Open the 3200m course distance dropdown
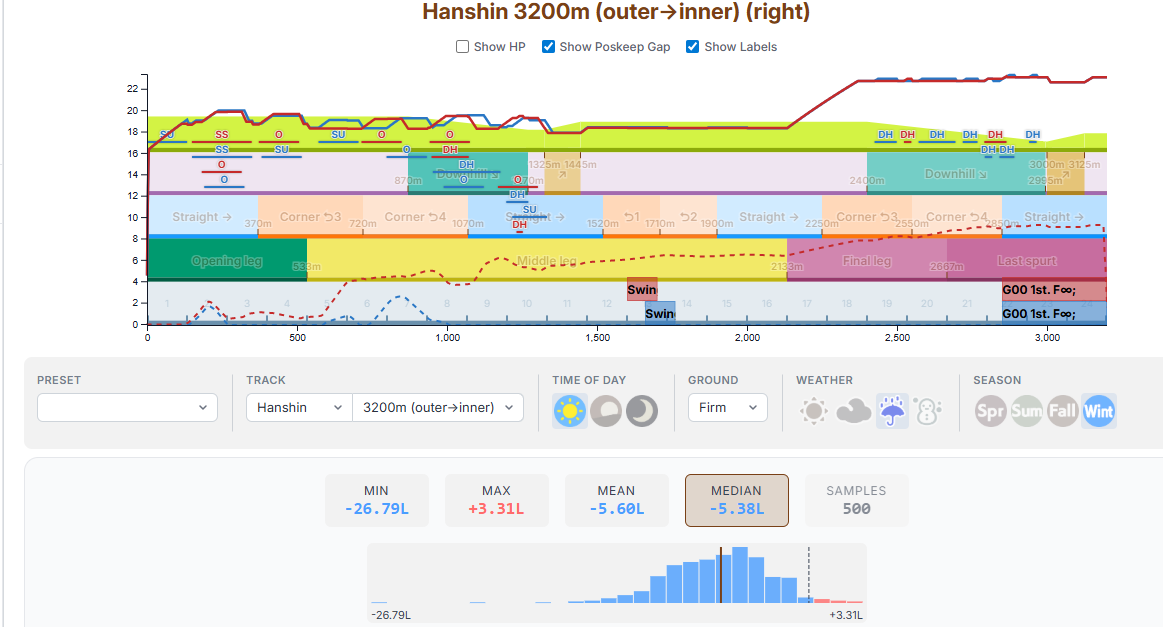The image size is (1163, 627). [x=438, y=407]
